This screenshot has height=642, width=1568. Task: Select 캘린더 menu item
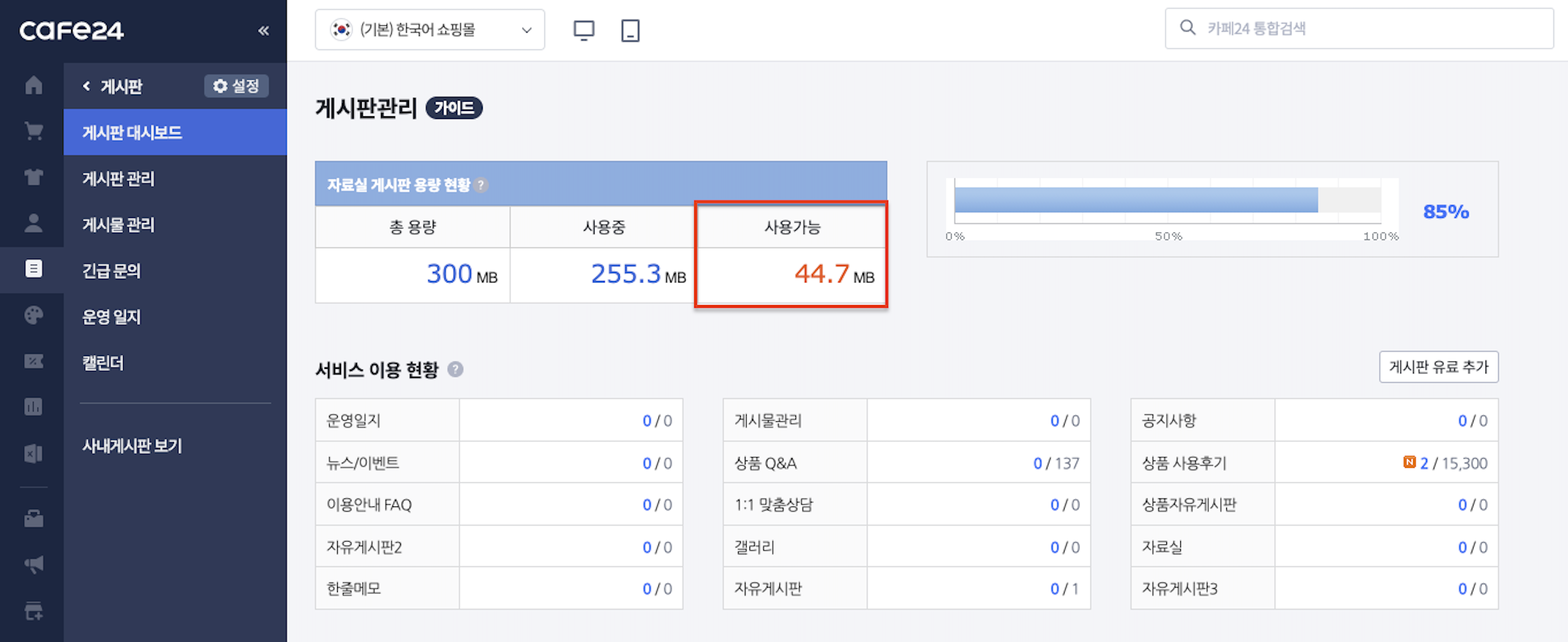(175, 363)
